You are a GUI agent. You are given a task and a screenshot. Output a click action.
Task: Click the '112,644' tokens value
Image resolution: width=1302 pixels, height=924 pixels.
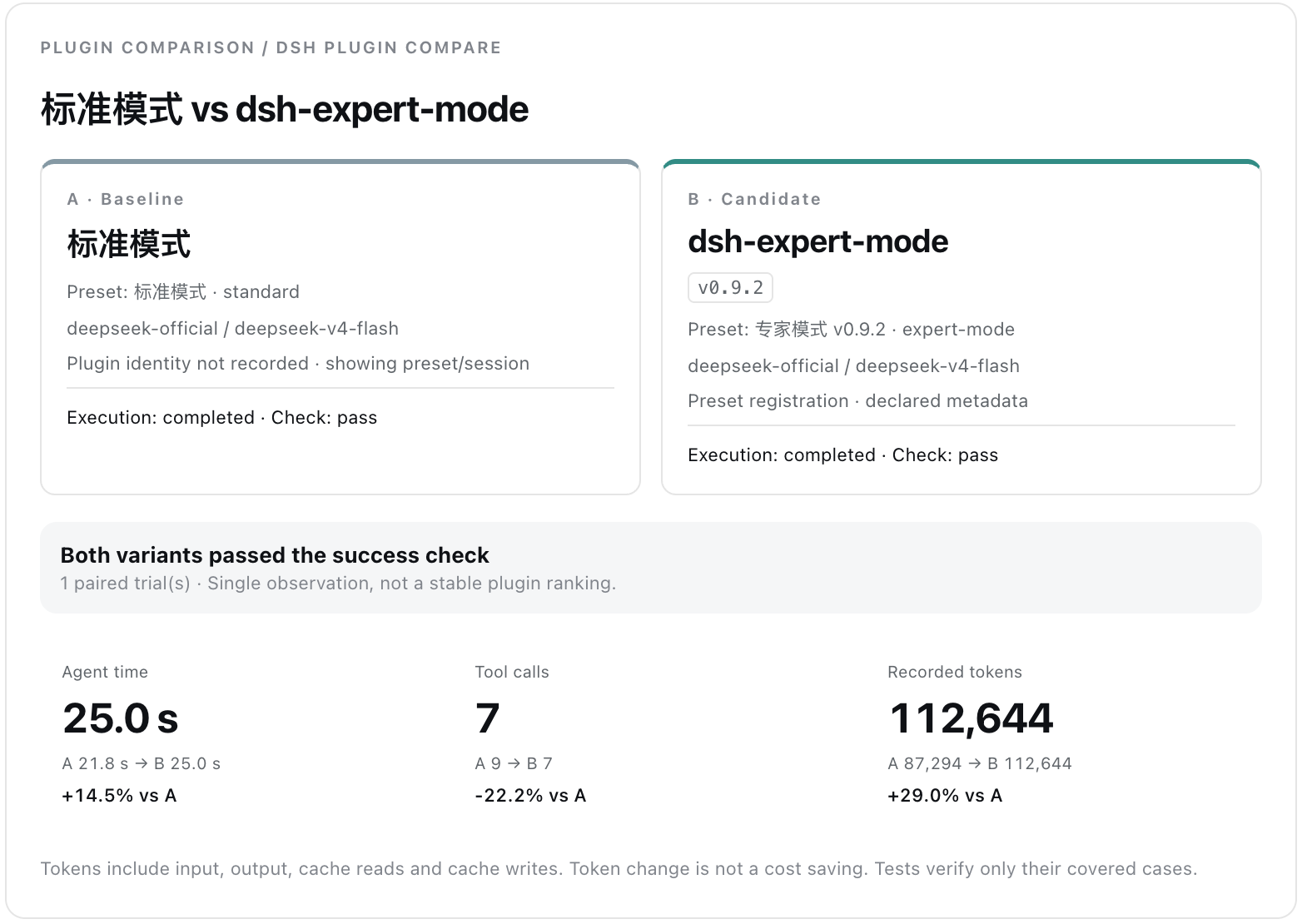point(972,718)
